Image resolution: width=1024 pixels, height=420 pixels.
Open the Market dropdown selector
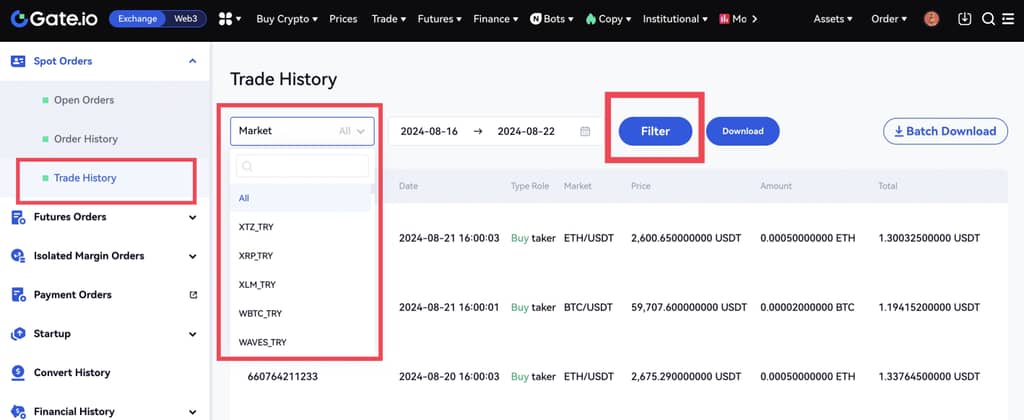302,131
